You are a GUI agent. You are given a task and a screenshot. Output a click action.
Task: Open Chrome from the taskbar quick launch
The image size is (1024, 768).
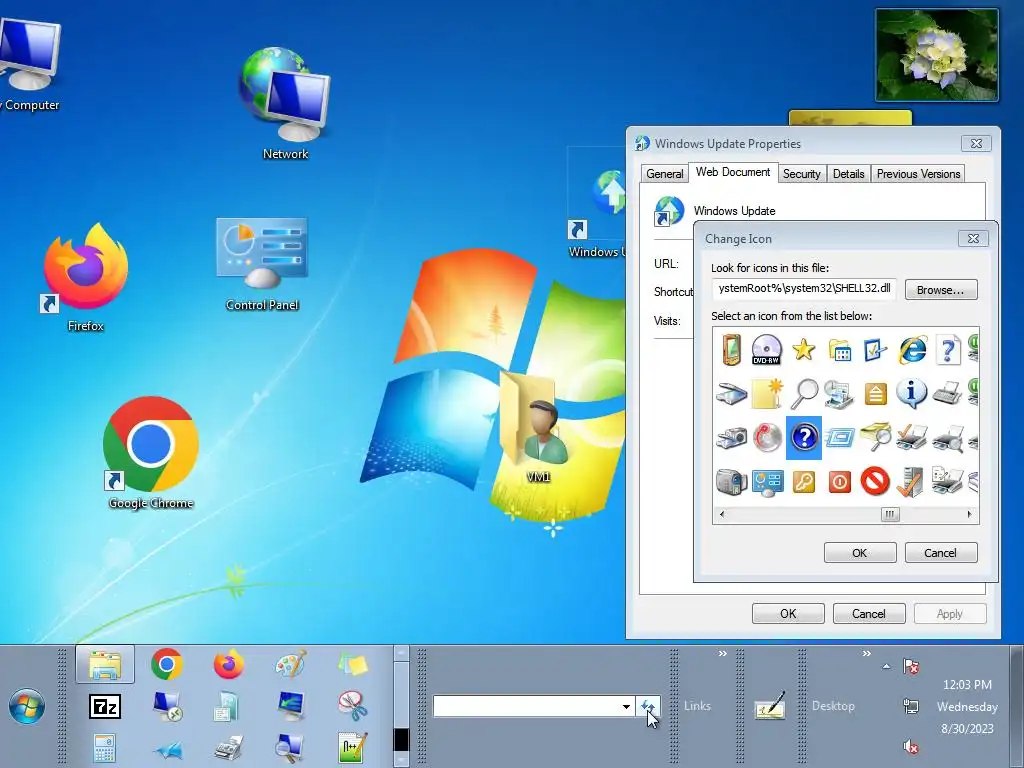click(x=167, y=665)
